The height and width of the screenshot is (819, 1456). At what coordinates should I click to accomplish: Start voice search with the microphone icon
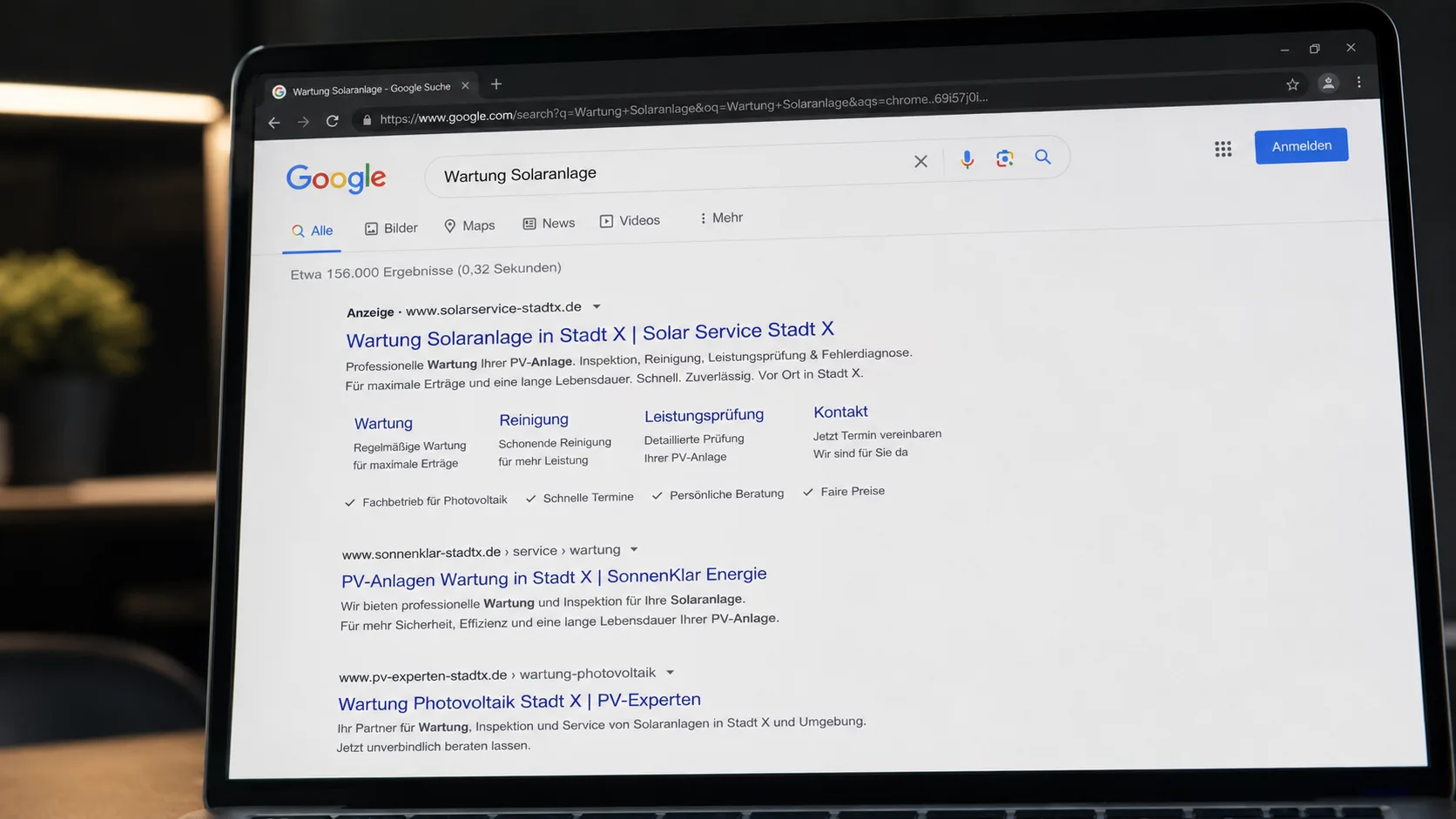tap(967, 159)
